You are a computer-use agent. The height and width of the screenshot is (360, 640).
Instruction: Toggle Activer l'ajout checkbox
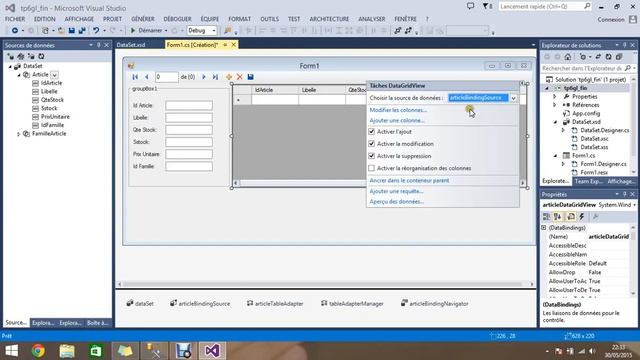click(371, 131)
